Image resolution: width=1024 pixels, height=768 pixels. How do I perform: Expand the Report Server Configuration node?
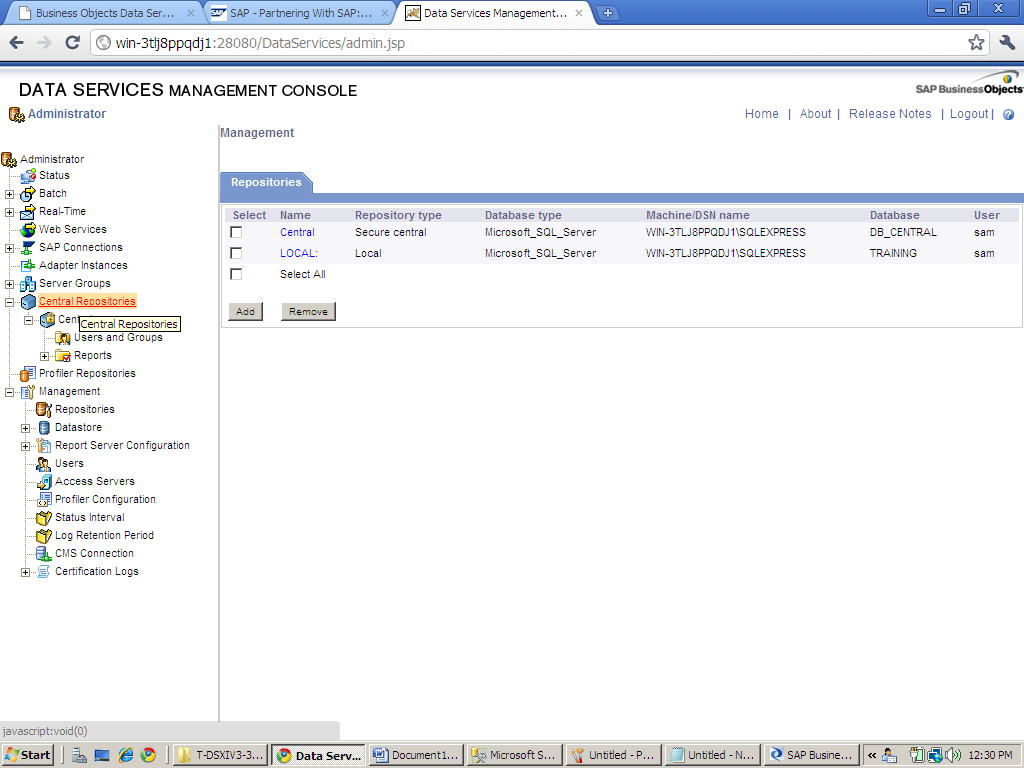[25, 446]
